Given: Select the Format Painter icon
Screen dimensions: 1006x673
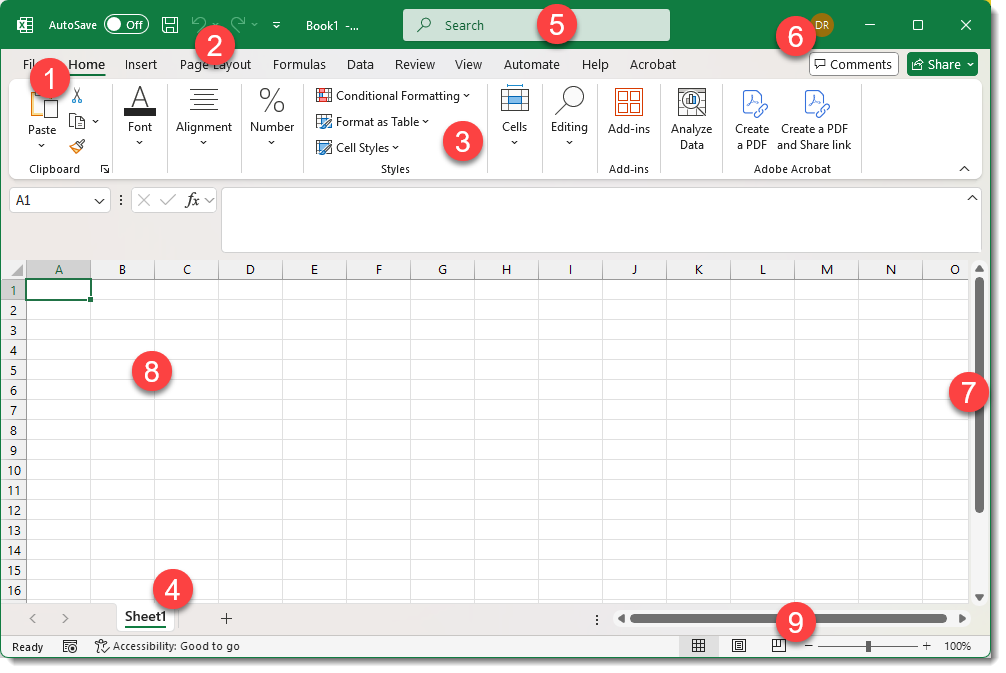Looking at the screenshot, I should click(x=76, y=147).
